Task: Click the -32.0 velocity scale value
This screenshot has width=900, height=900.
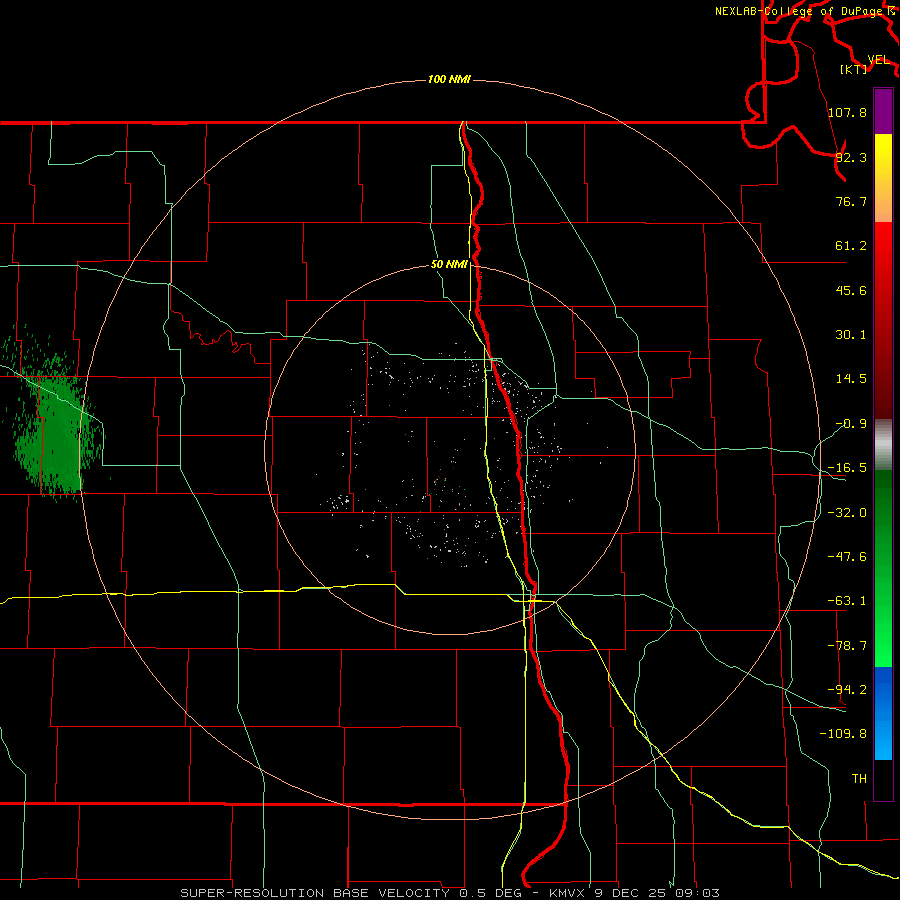Action: click(847, 513)
